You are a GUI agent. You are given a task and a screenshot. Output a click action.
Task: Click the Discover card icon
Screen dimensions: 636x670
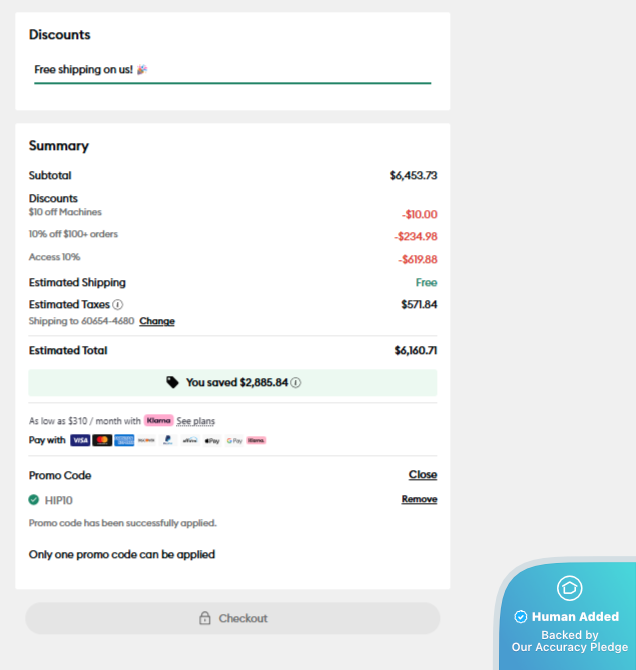click(146, 440)
